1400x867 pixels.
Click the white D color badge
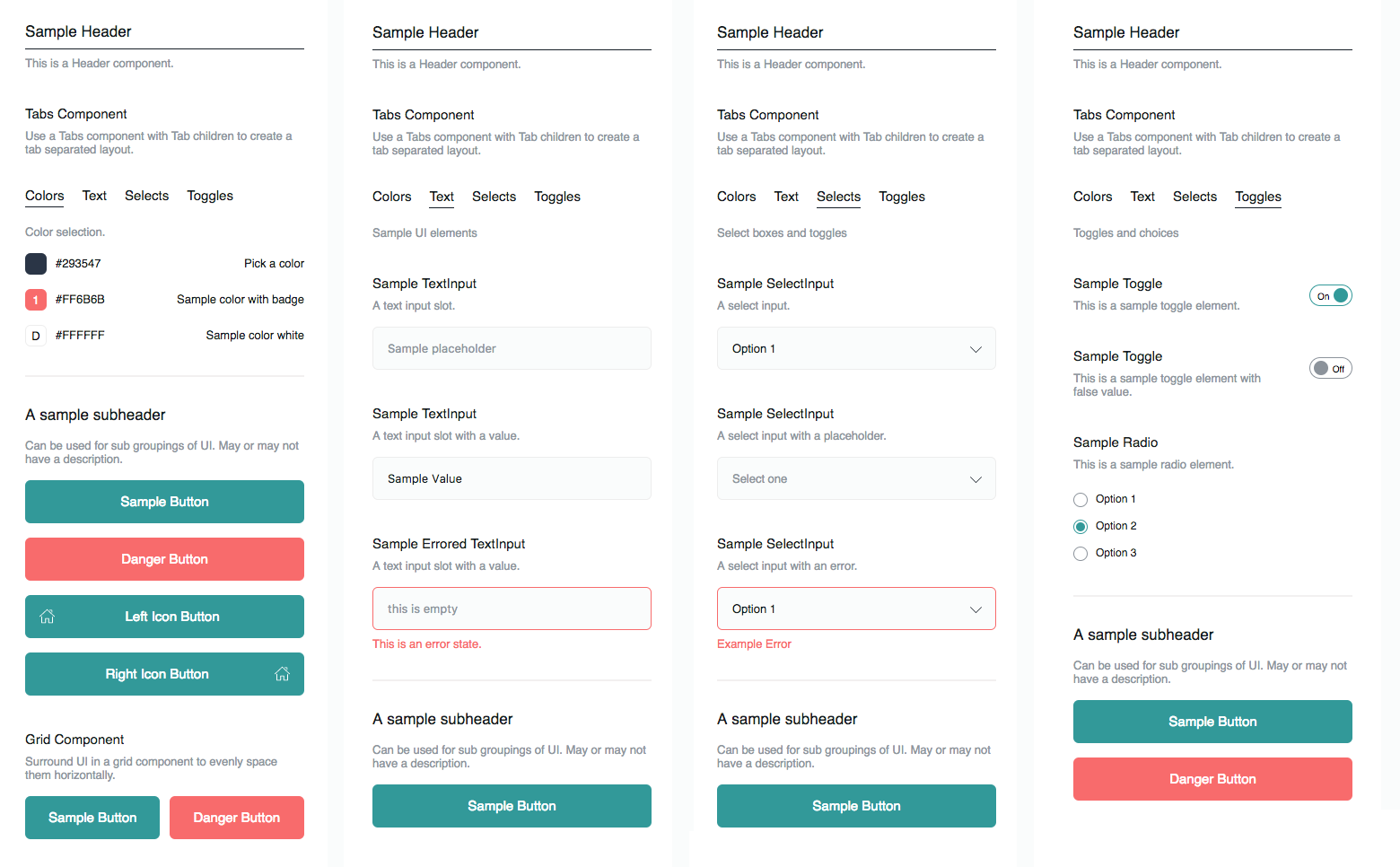point(36,336)
